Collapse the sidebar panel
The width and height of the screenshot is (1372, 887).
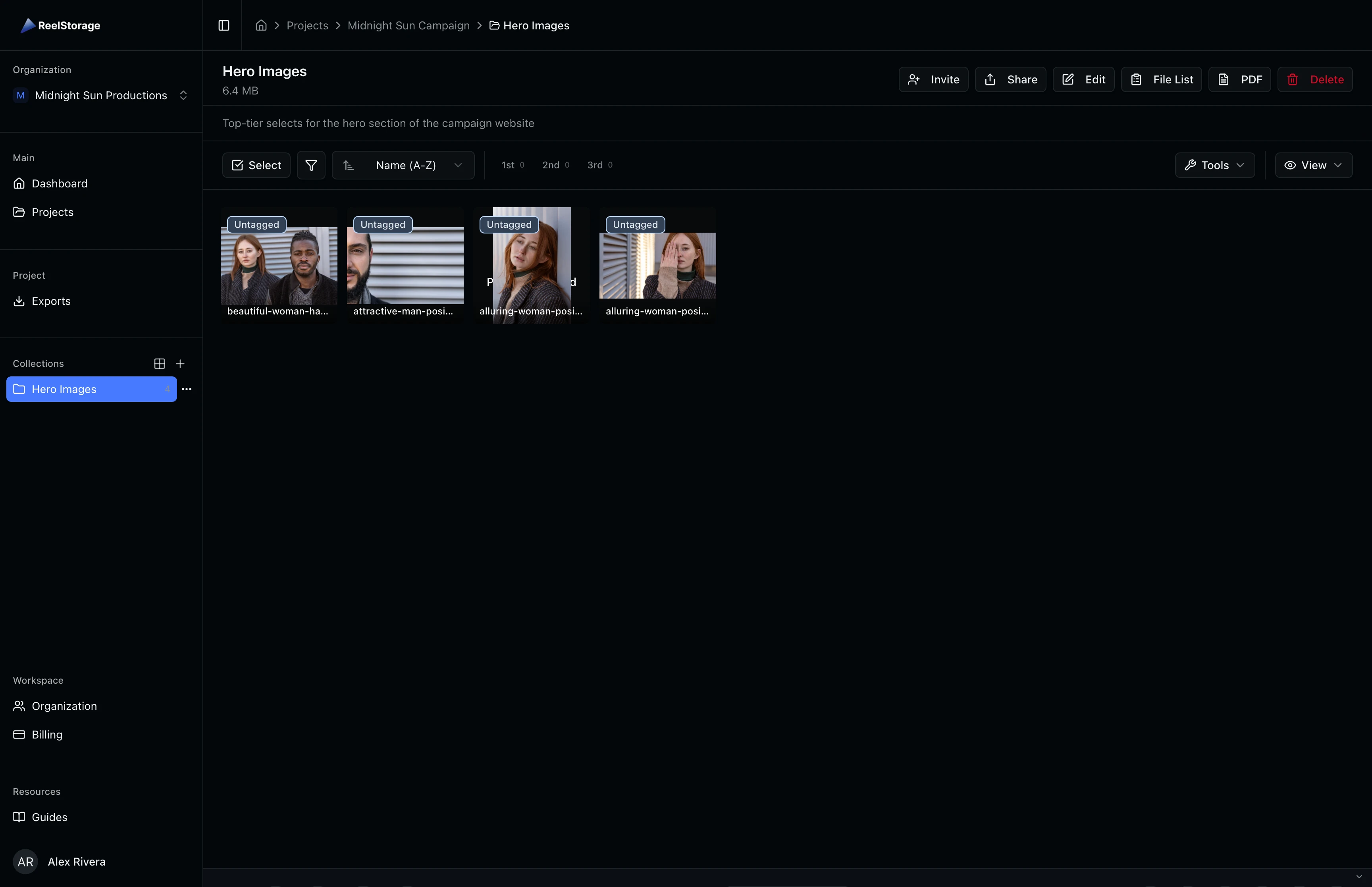tap(224, 25)
